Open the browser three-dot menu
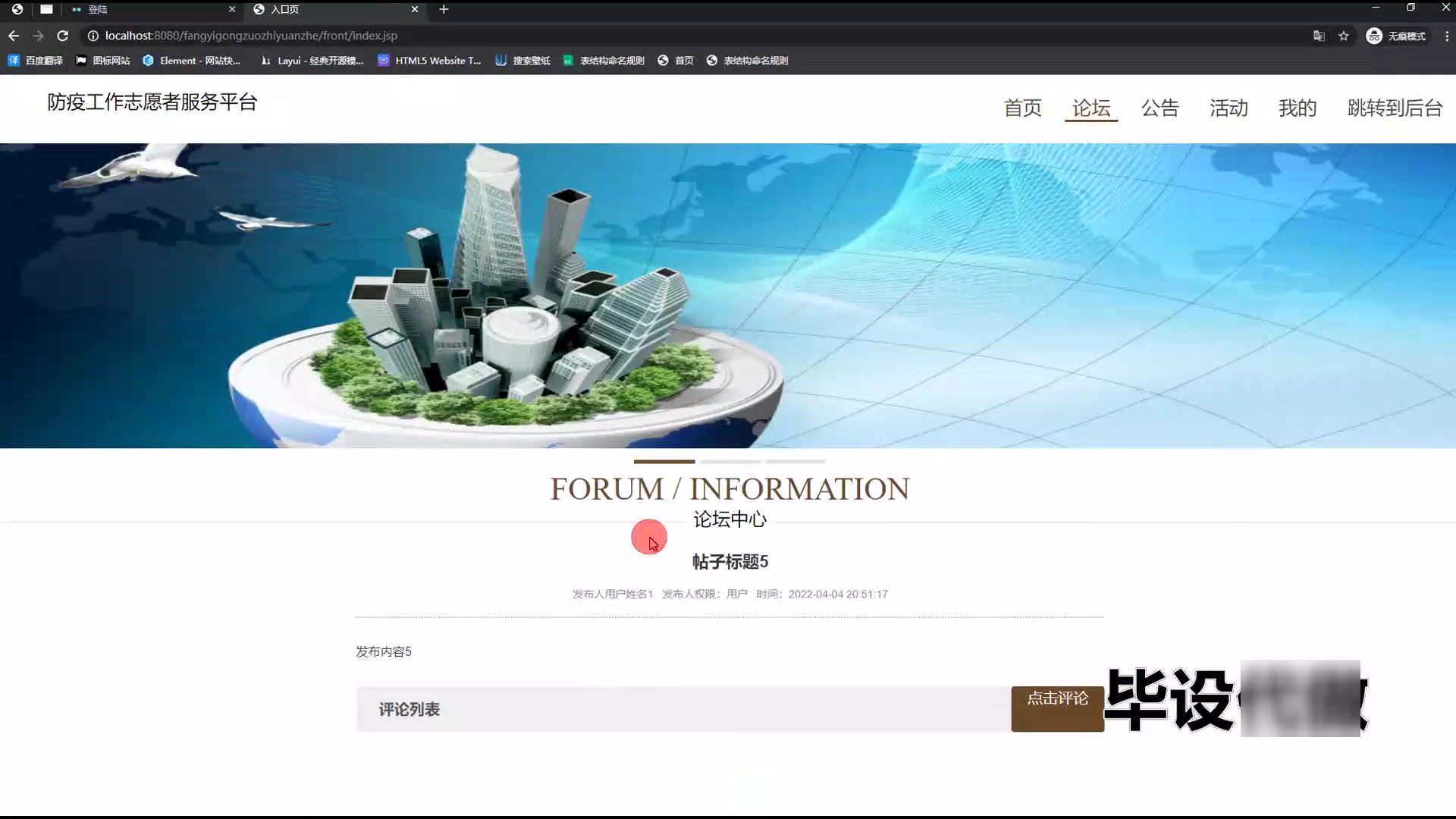This screenshot has height=819, width=1456. 1447,36
